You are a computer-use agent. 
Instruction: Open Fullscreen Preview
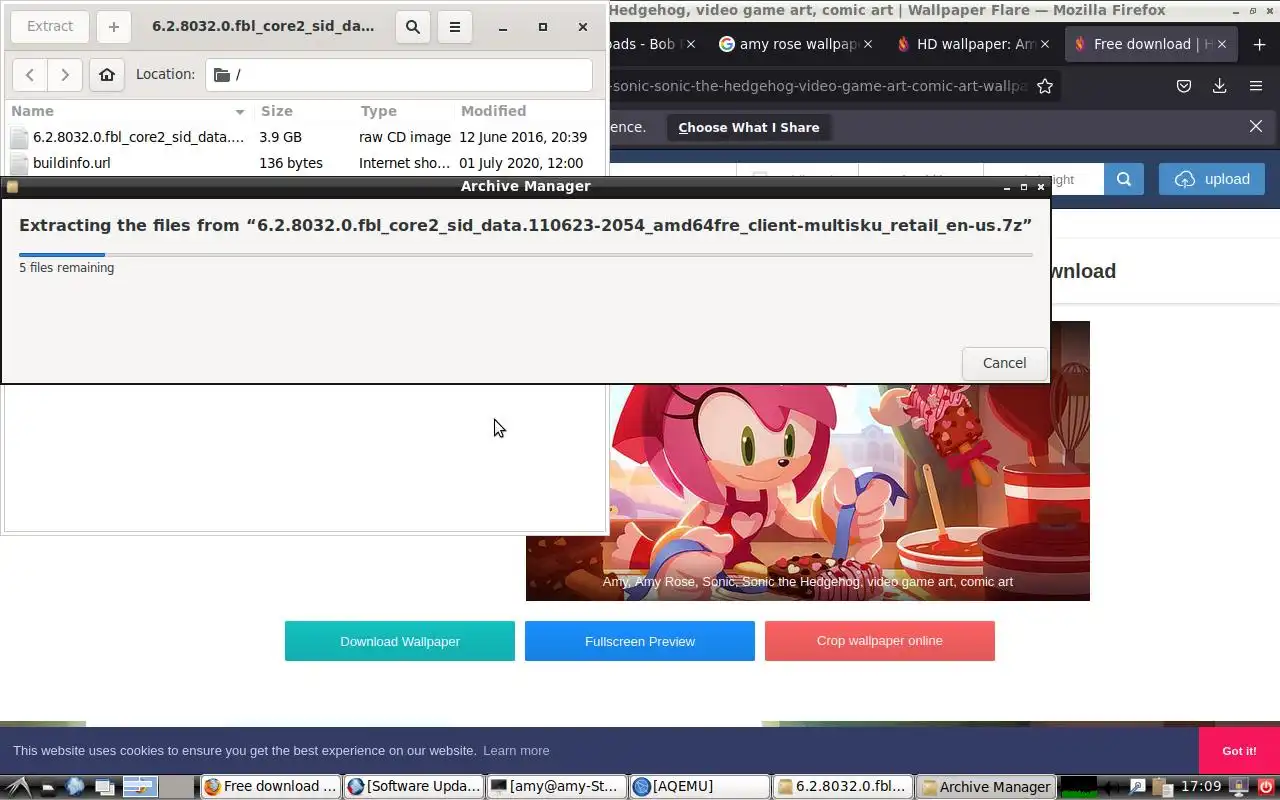point(640,641)
